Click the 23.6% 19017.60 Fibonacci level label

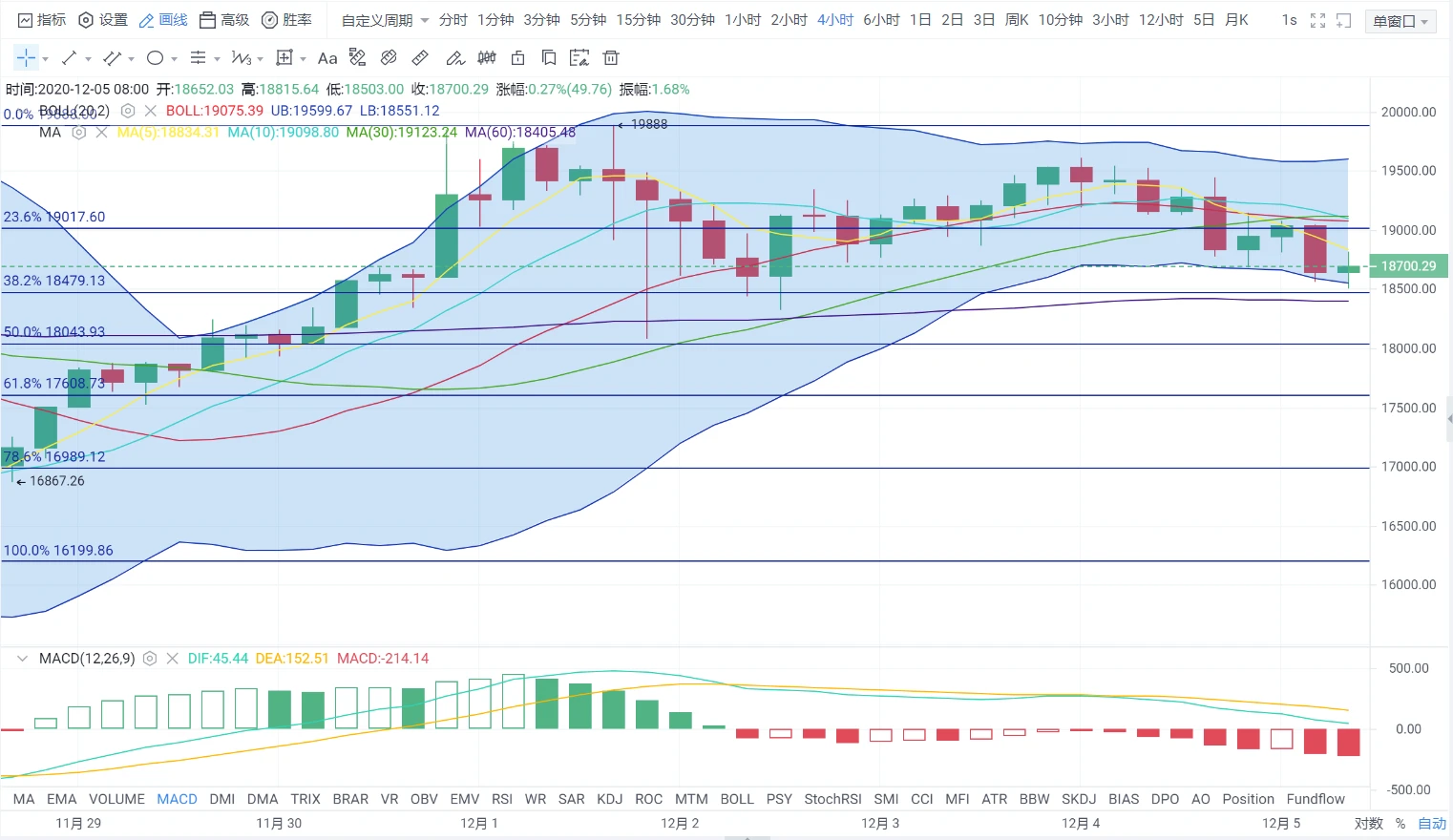click(54, 217)
